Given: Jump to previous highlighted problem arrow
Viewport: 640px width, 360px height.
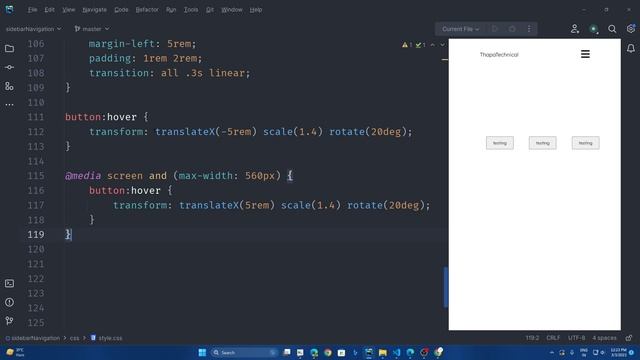Looking at the screenshot, I should click(x=433, y=45).
